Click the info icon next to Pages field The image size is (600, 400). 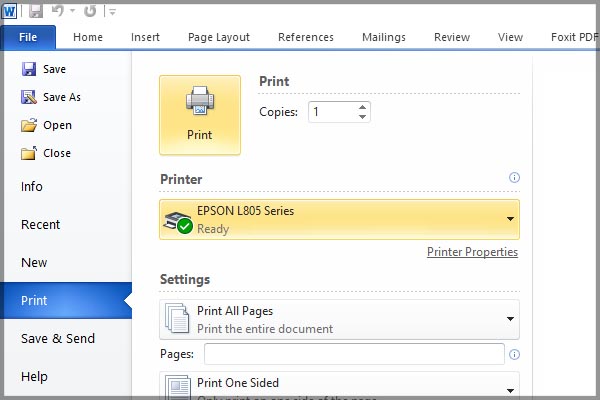click(x=514, y=355)
